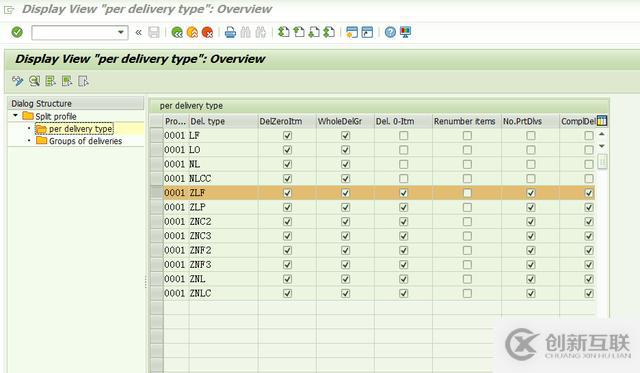This screenshot has height=373, width=640.
Task: Click the Generate Shortcut icon
Action: coord(367,32)
